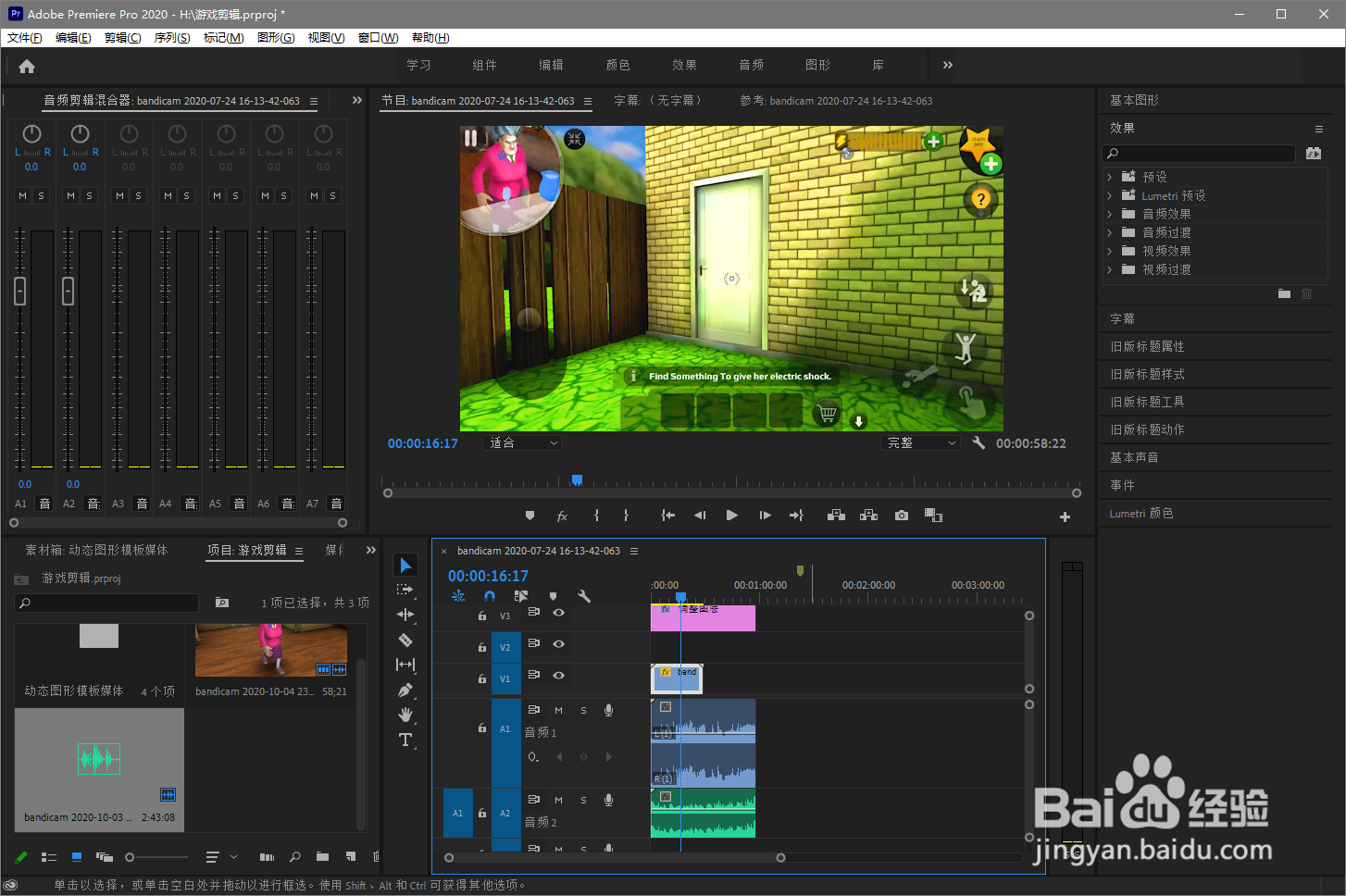Open the 适合 zoom level dropdown
Viewport: 1346px width, 896px height.
tap(523, 443)
